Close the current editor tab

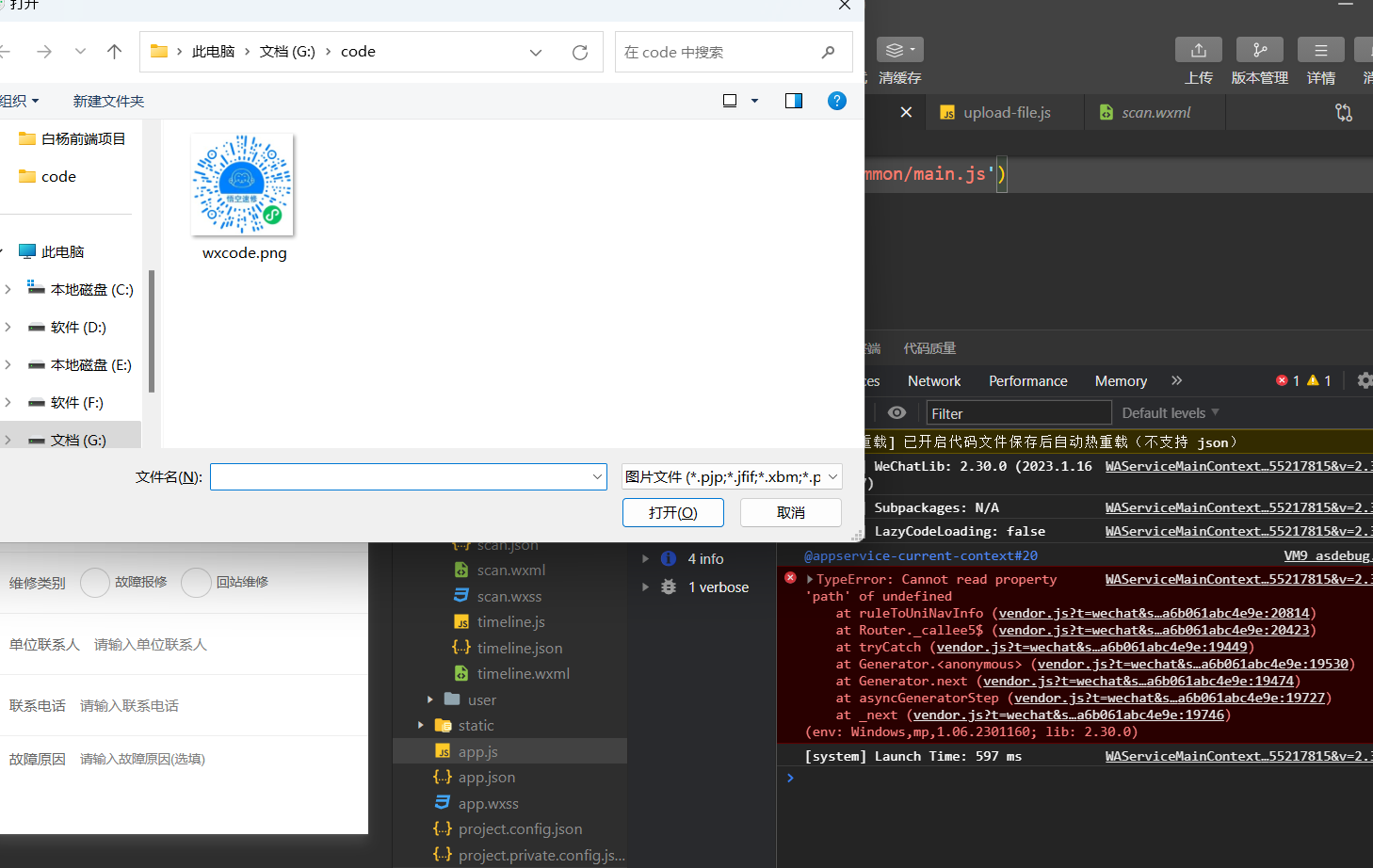point(906,112)
